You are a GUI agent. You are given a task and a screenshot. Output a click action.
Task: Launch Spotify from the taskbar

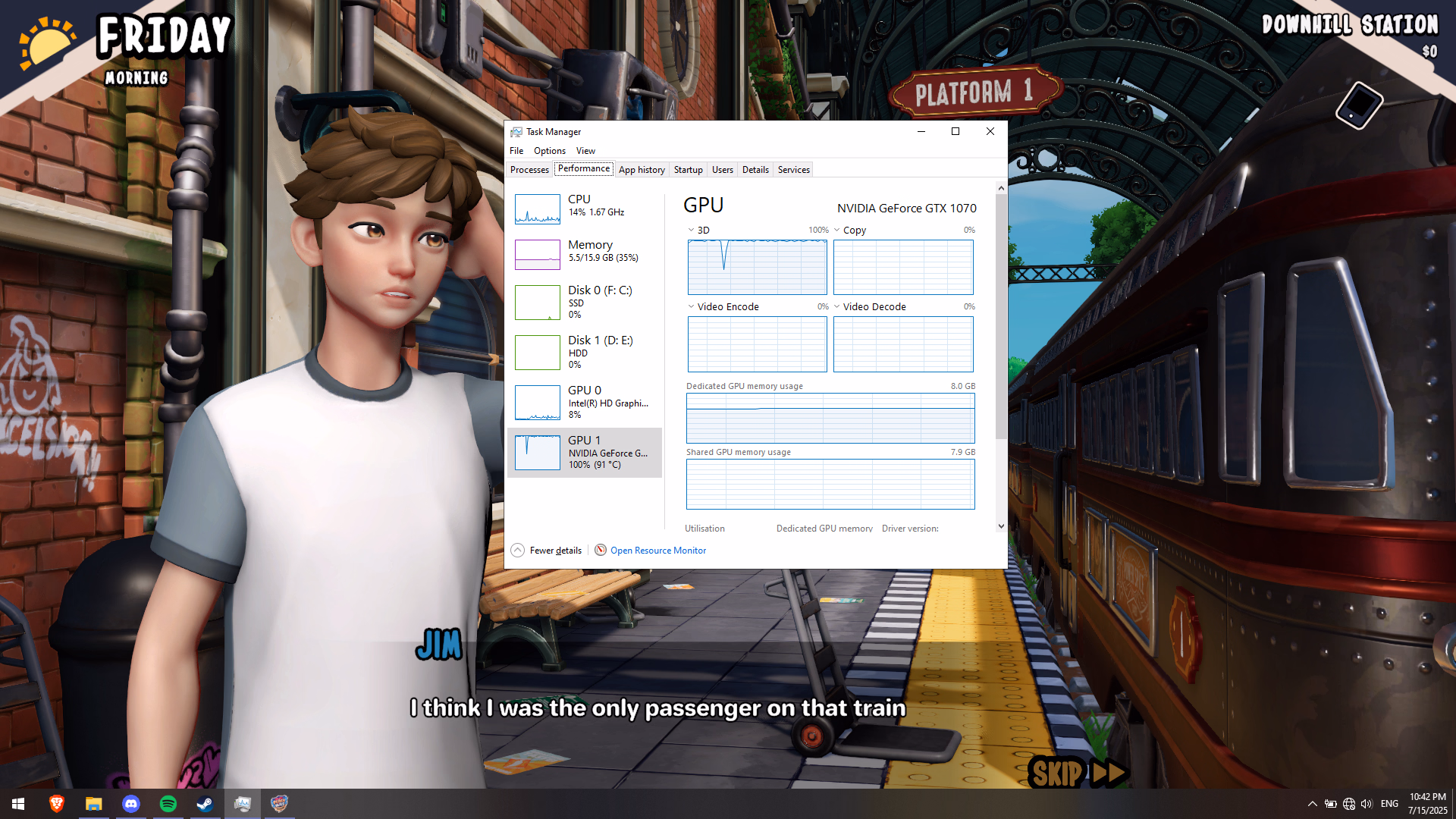click(x=168, y=804)
